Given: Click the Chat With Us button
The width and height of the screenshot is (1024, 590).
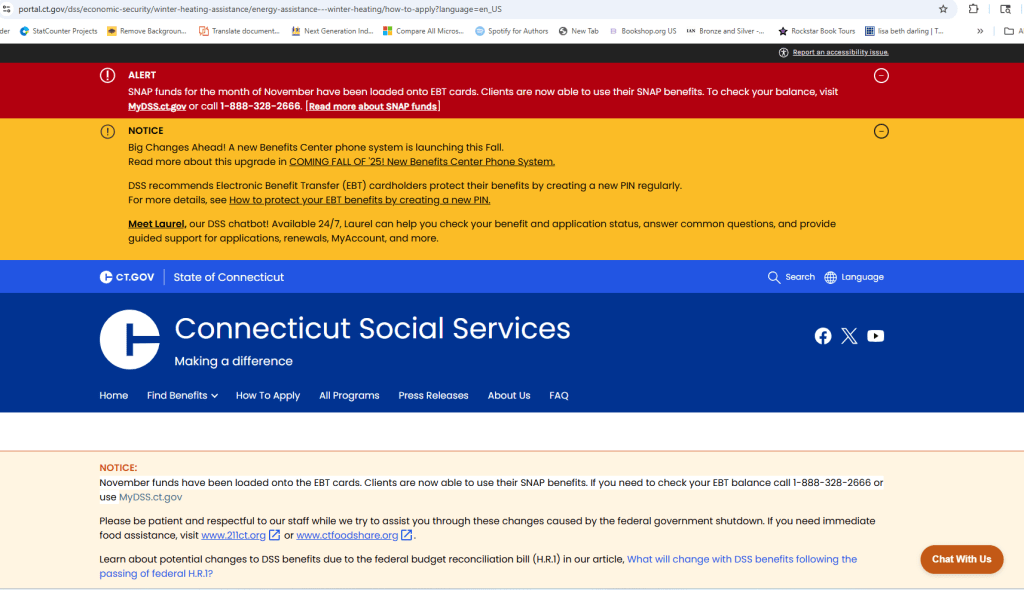Looking at the screenshot, I should [x=961, y=559].
